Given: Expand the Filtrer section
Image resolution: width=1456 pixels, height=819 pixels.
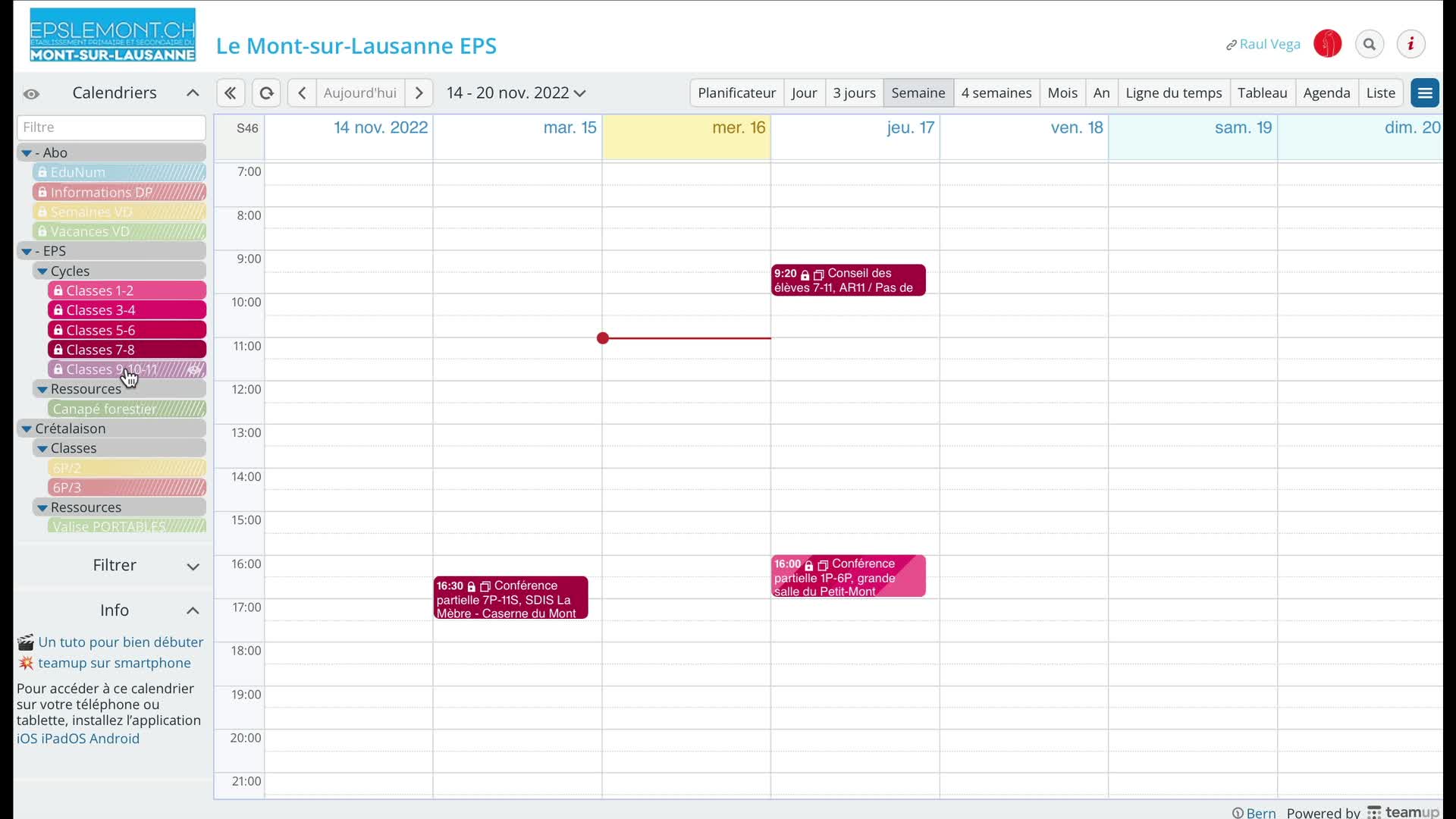Looking at the screenshot, I should click(x=193, y=566).
